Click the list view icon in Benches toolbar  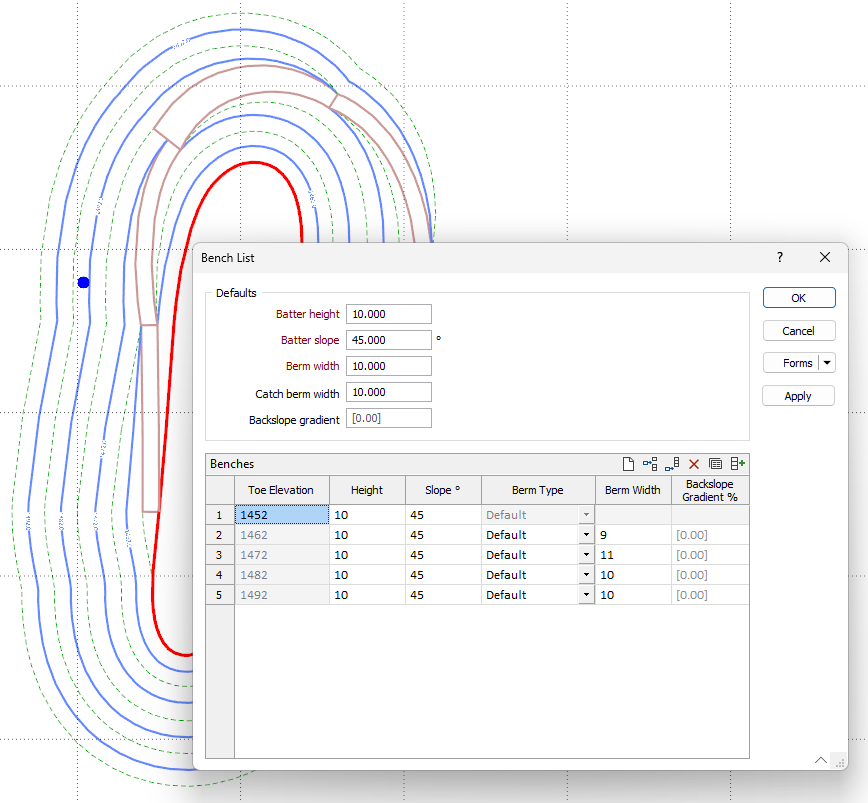[715, 464]
